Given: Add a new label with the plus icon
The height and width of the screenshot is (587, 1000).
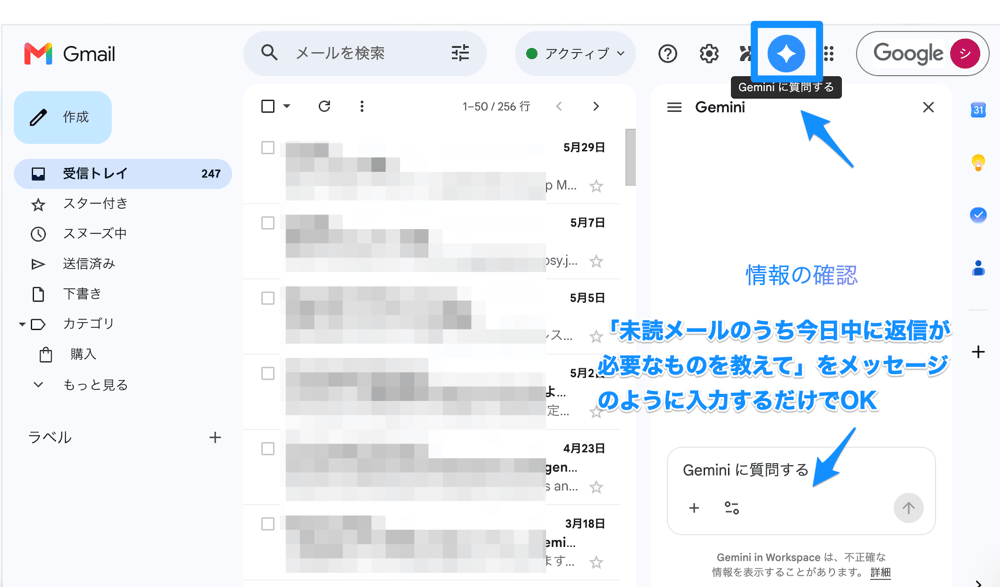Looking at the screenshot, I should point(215,438).
